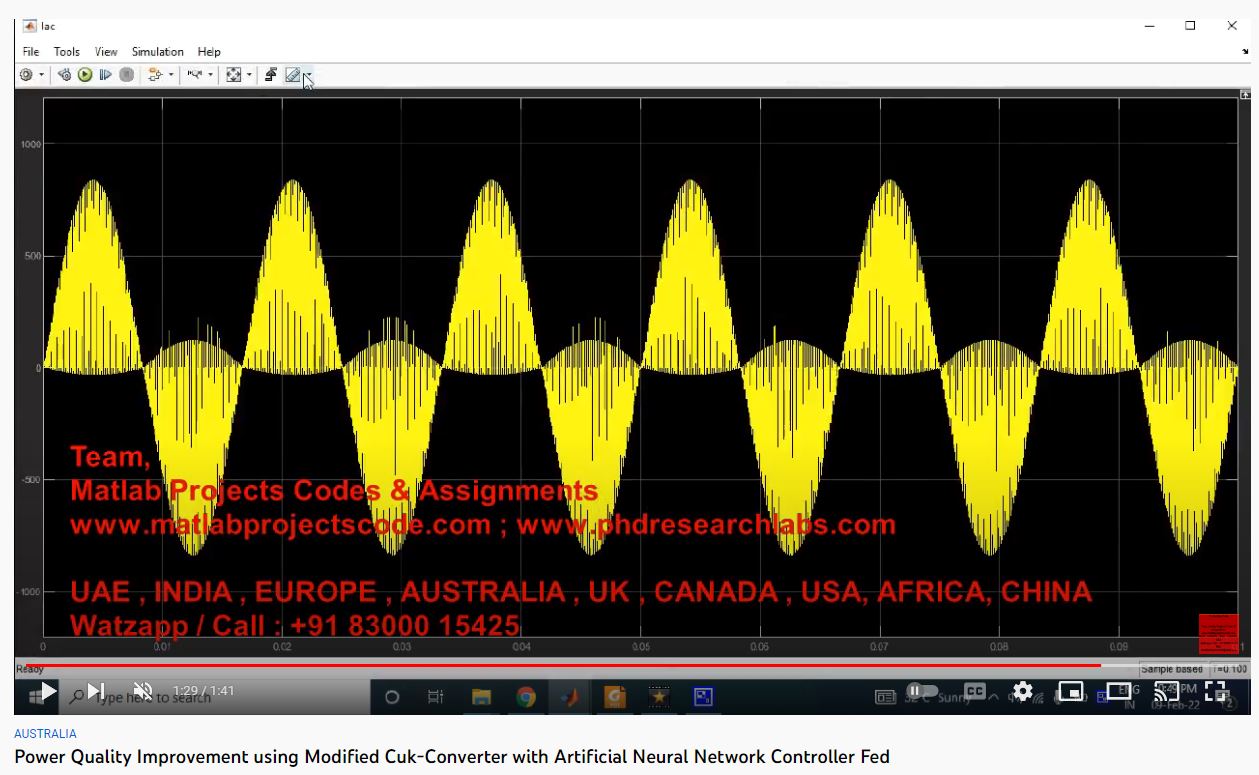Expand the measurements dropdown arrow
Screen dimensions: 1259x775
coord(308,75)
